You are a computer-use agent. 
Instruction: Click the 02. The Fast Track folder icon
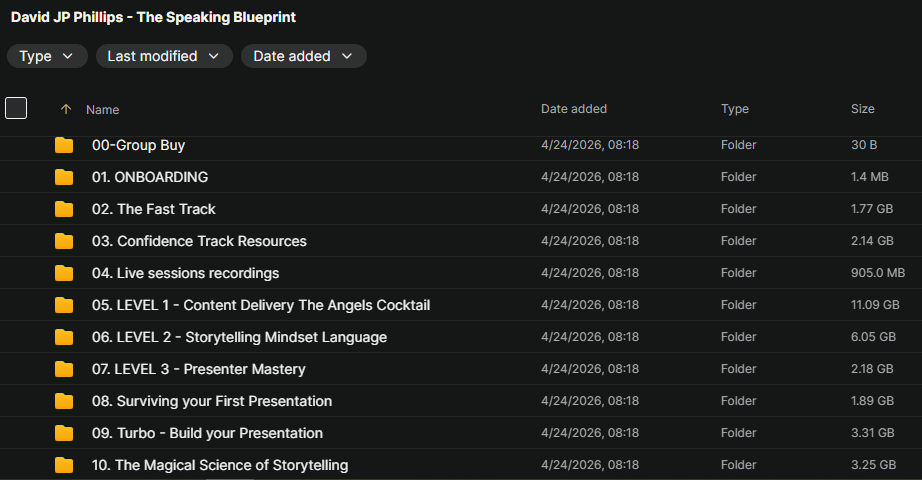[x=64, y=209]
